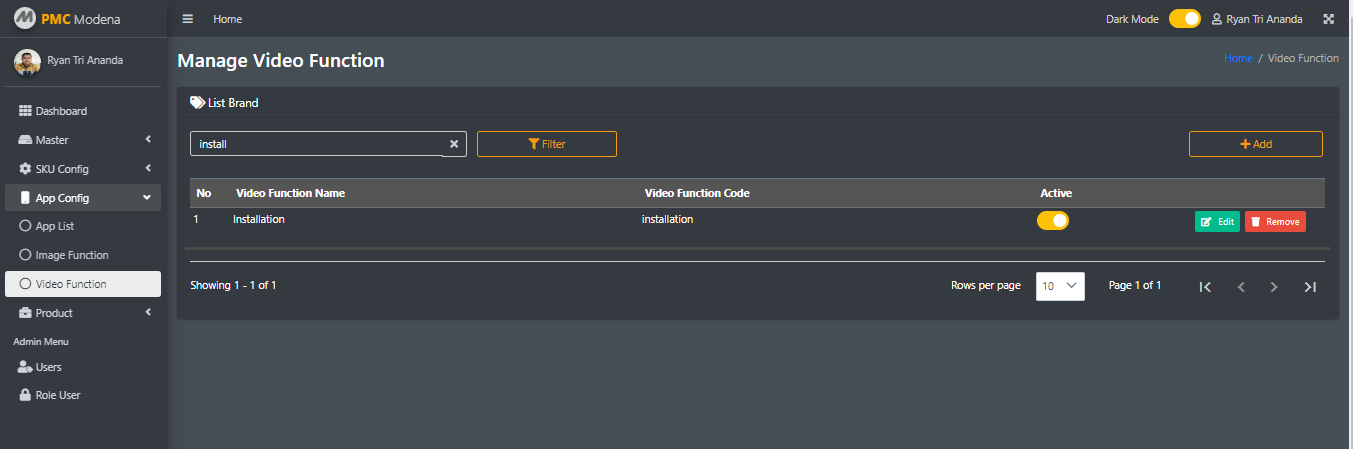Viewport: 1353px width, 449px height.
Task: Expand the Master sidebar menu
Action: pos(82,140)
